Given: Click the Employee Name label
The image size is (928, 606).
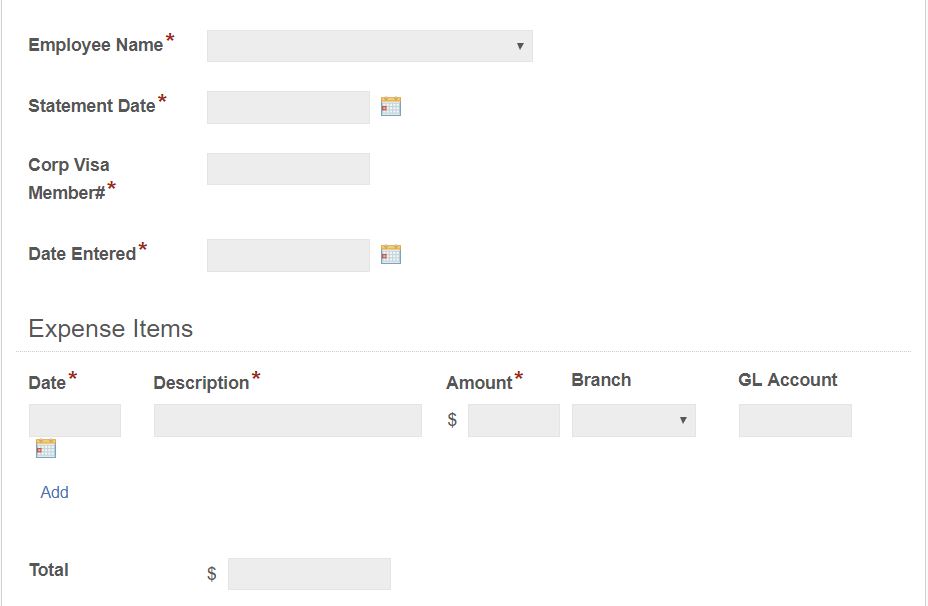Looking at the screenshot, I should [96, 45].
